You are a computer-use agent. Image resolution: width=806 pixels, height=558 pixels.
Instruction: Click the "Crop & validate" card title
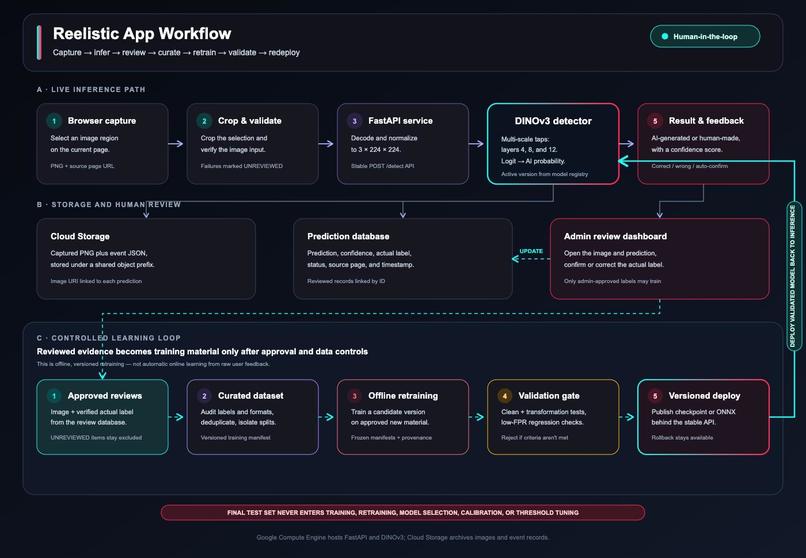pos(250,121)
